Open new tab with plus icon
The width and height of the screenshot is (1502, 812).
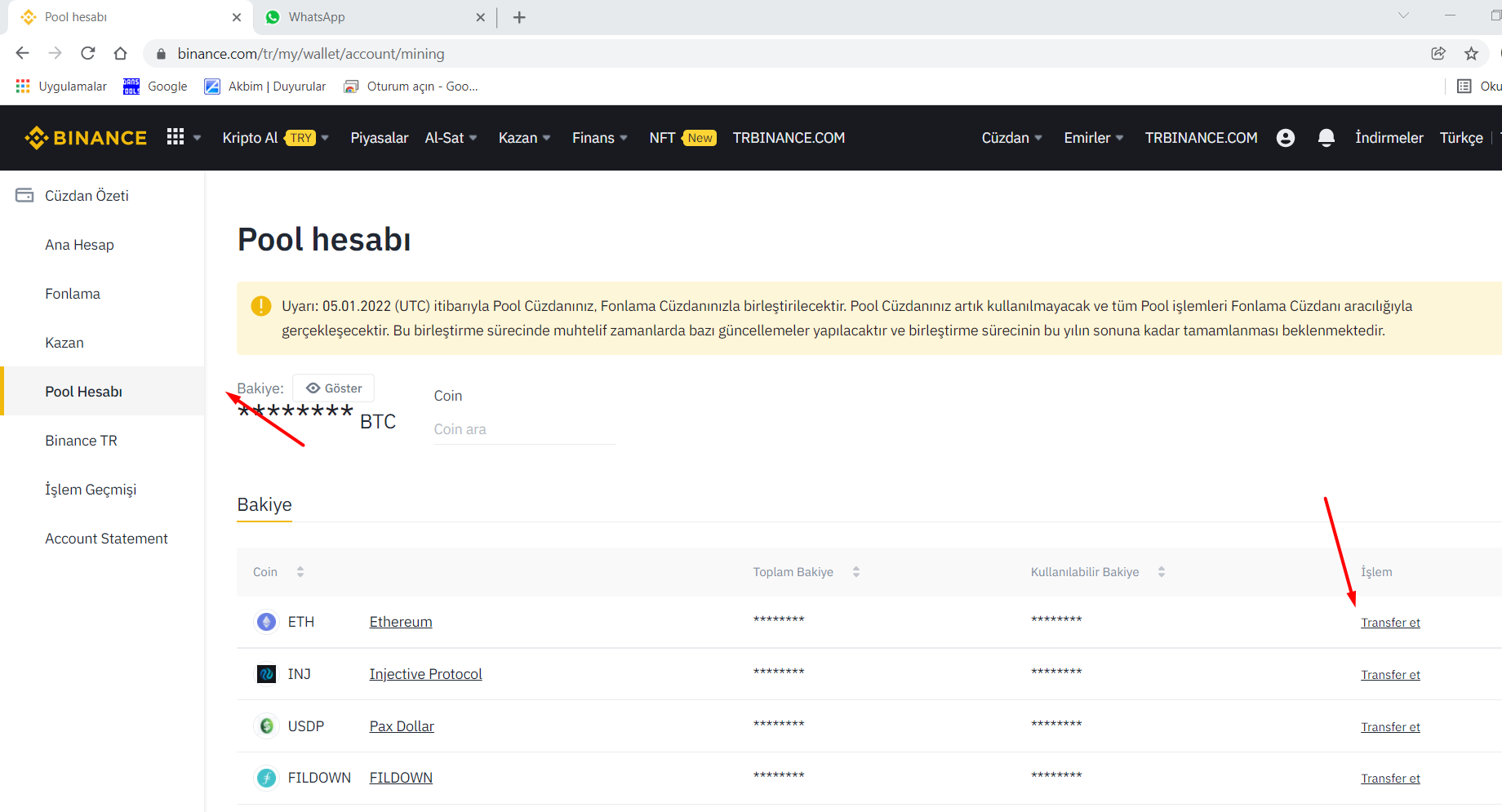(x=519, y=17)
